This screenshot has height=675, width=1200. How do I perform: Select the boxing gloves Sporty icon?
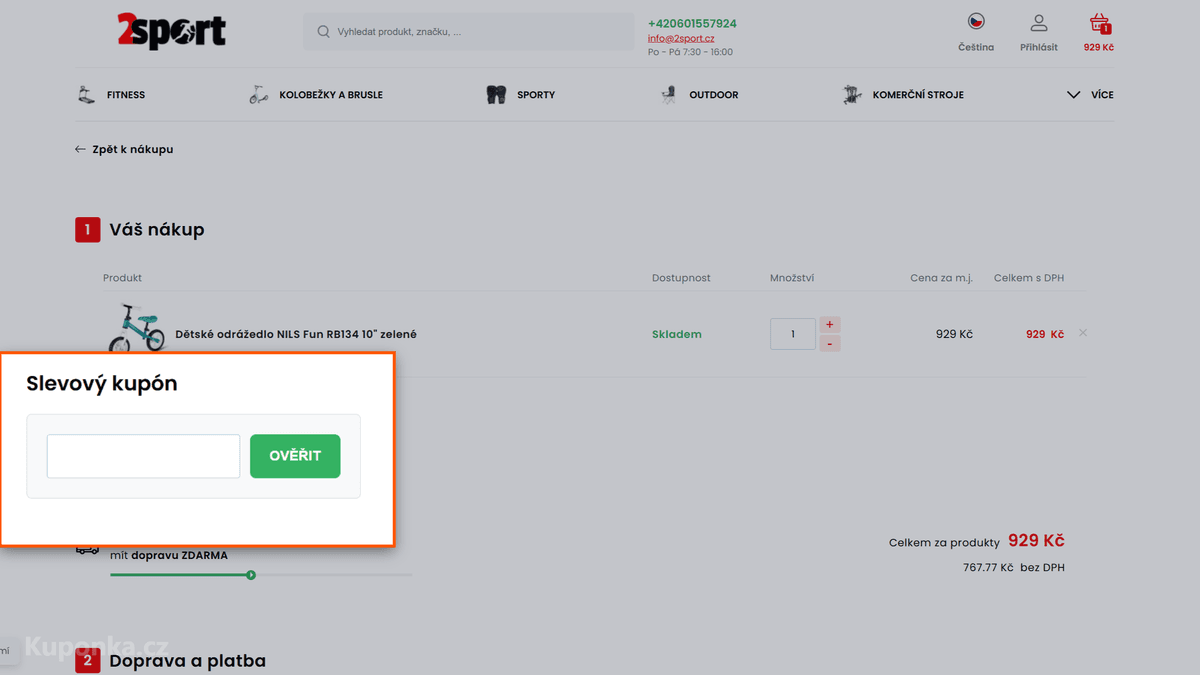496,95
